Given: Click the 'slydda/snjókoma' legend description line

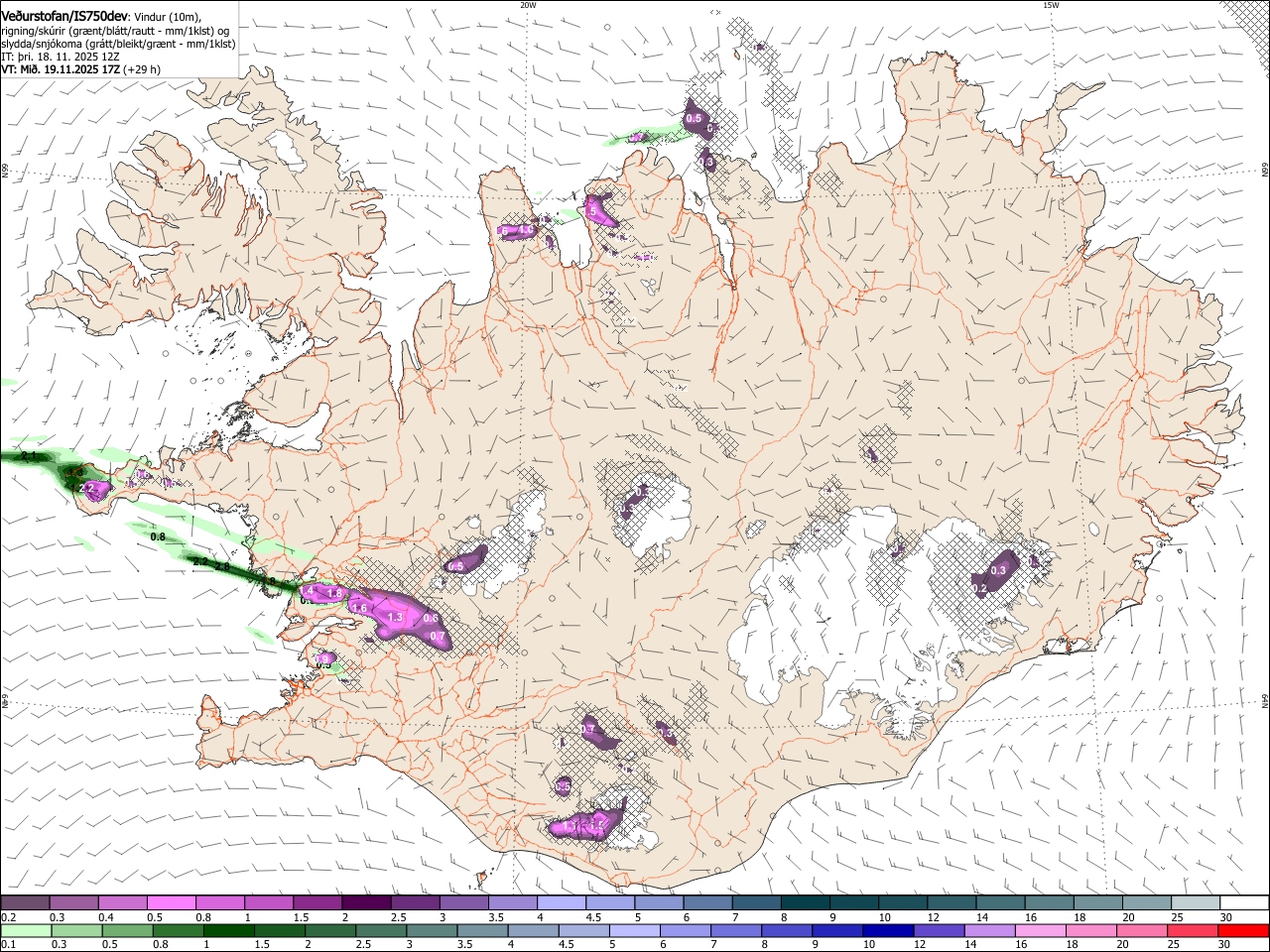Looking at the screenshot, I should [118, 44].
